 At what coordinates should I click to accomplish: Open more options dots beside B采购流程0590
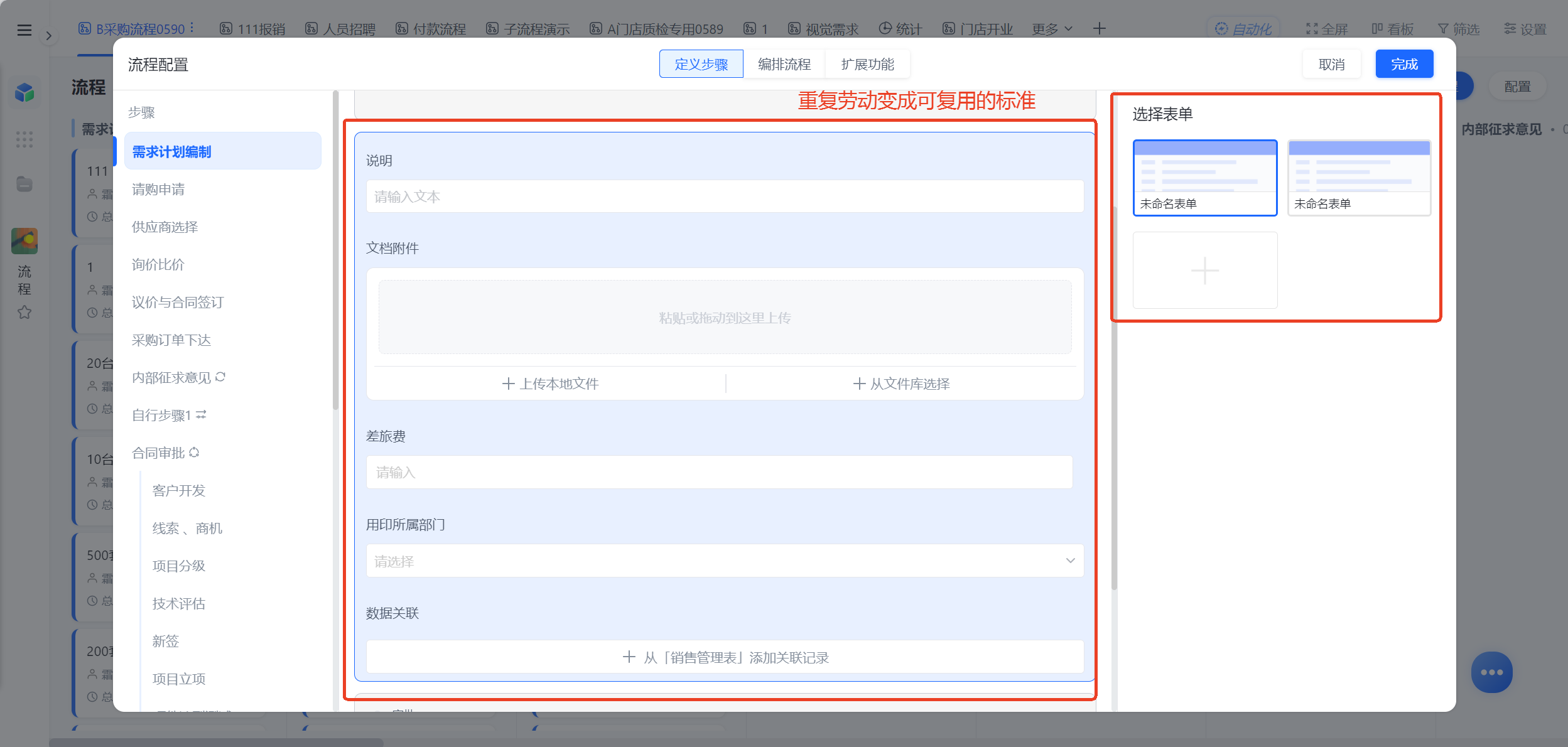pos(192,28)
